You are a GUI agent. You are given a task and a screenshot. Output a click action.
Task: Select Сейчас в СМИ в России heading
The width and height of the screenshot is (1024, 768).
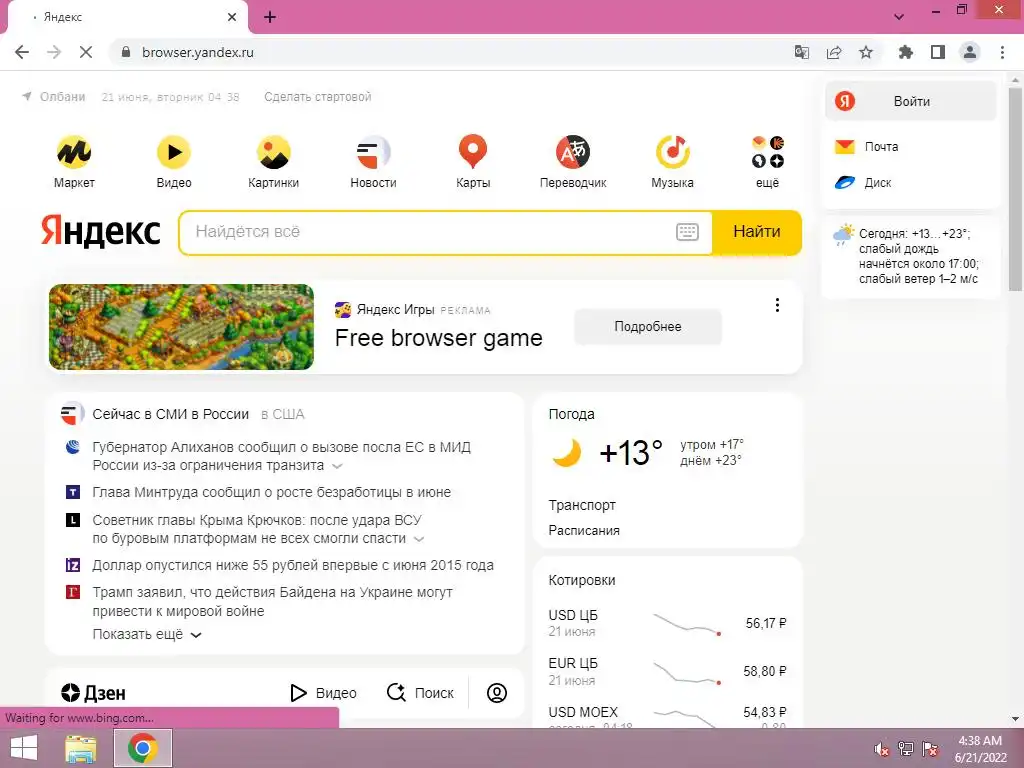170,414
